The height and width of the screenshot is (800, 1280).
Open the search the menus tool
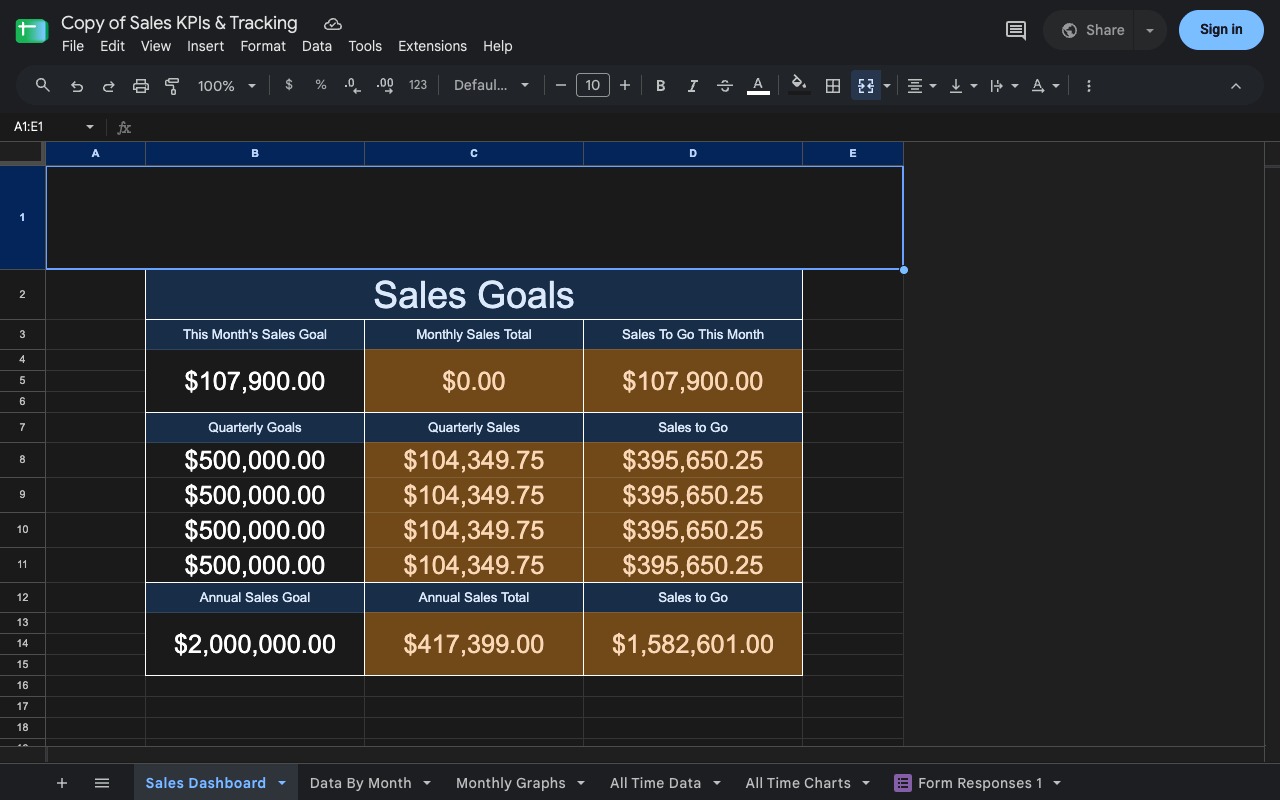pyautogui.click(x=43, y=86)
